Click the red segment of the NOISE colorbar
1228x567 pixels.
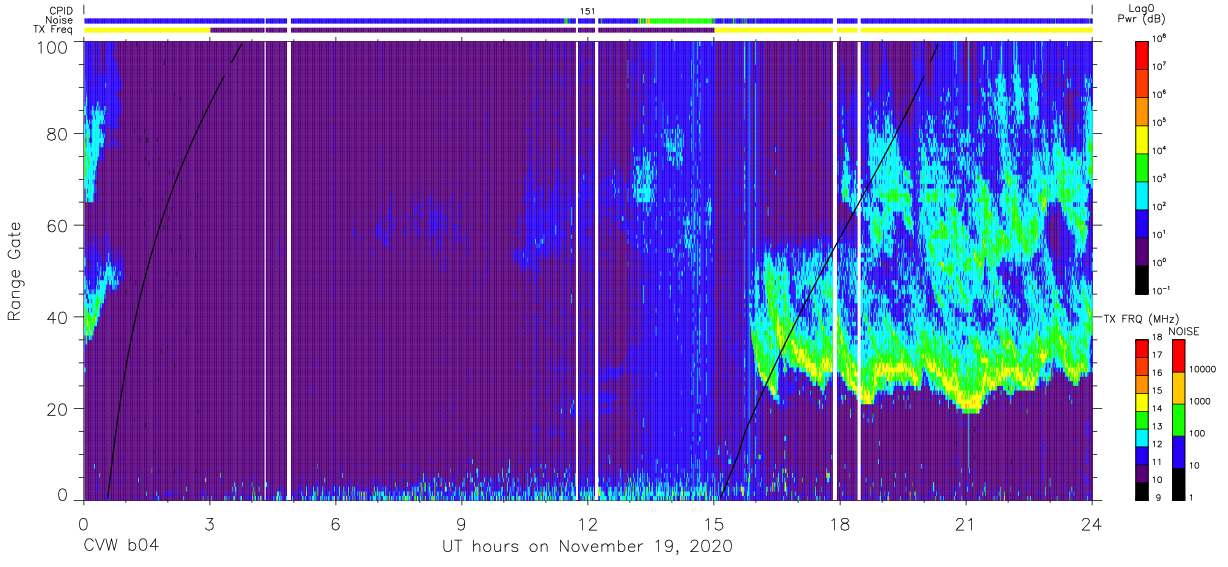(x=1177, y=356)
